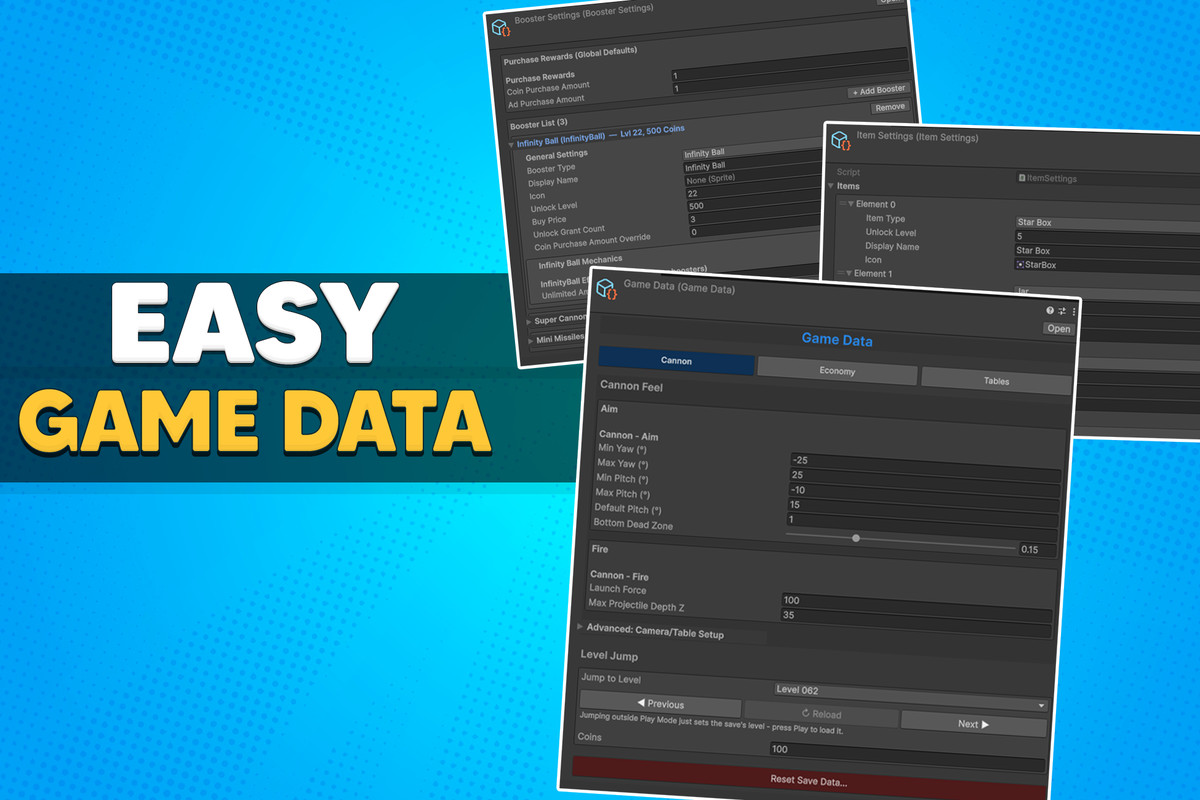This screenshot has height=800, width=1200.
Task: Collapse the Infinity Ball booster foldout
Action: pyautogui.click(x=511, y=143)
